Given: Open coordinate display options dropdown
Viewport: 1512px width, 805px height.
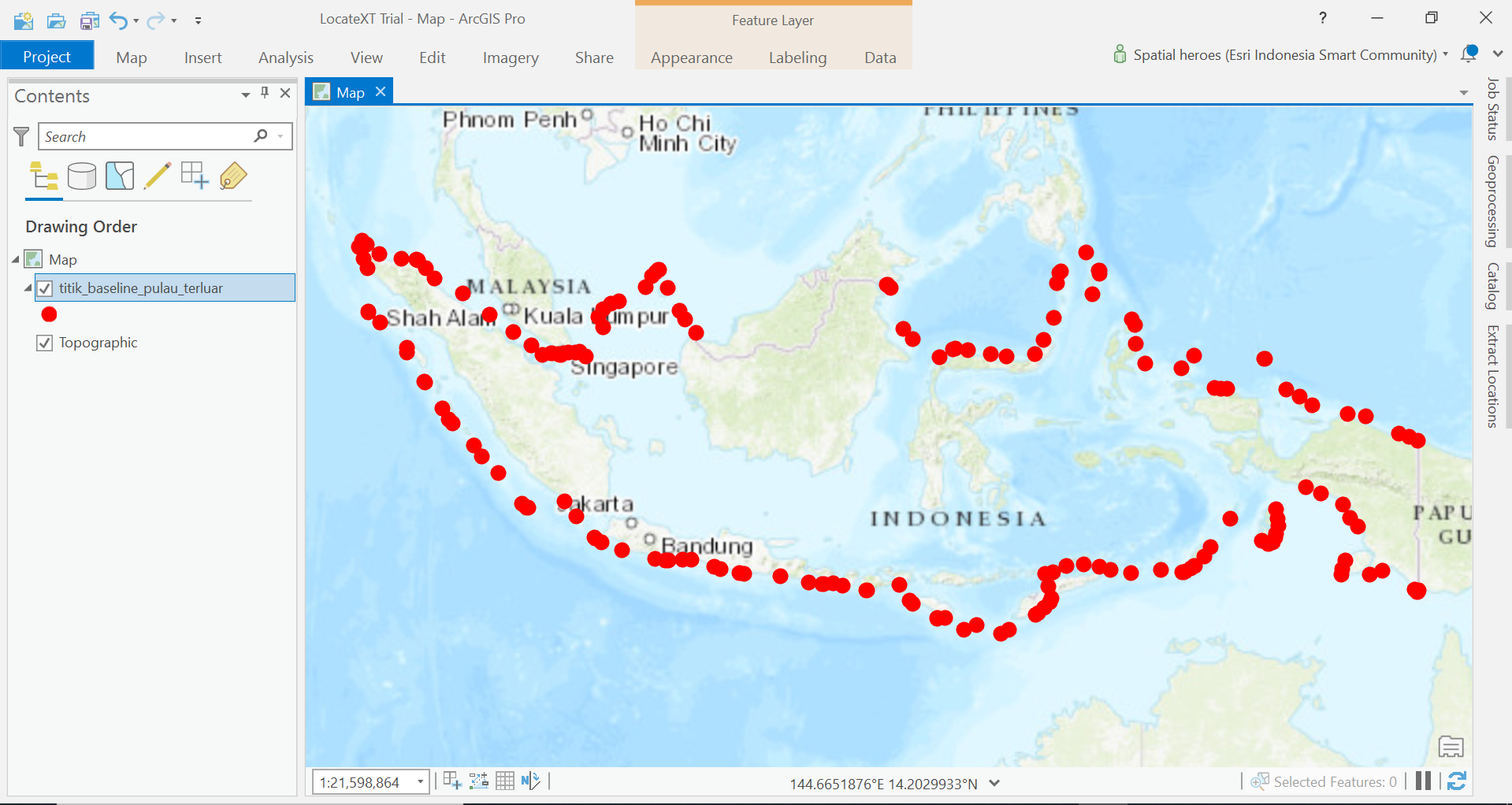Looking at the screenshot, I should point(994,783).
